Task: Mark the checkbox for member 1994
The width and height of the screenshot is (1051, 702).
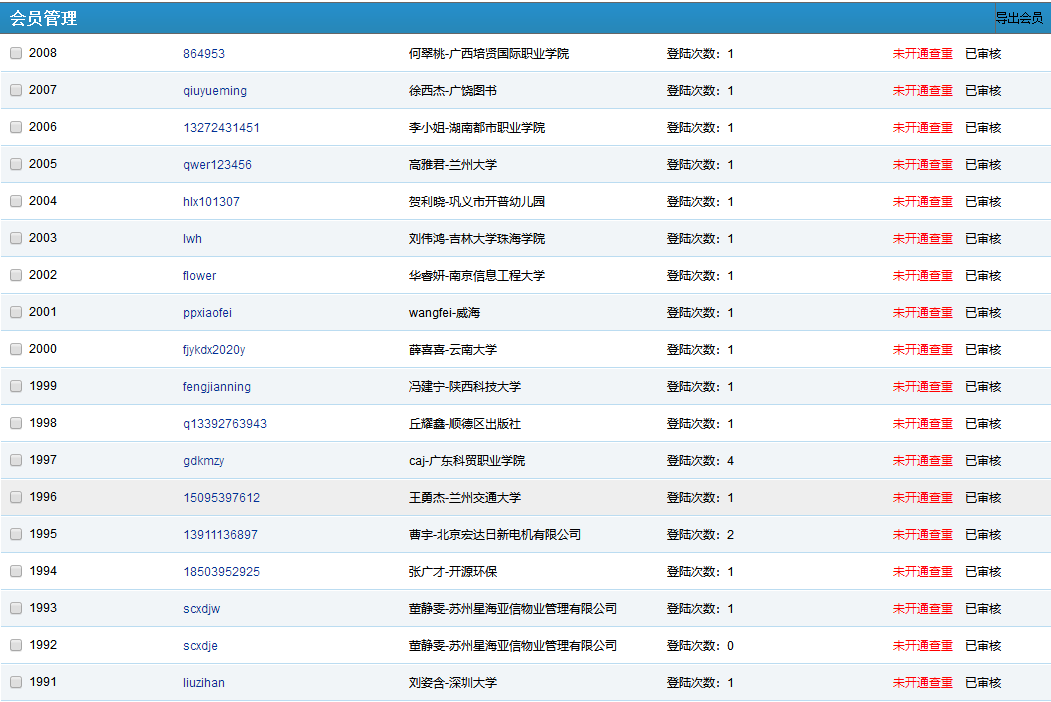Action: pyautogui.click(x=16, y=571)
